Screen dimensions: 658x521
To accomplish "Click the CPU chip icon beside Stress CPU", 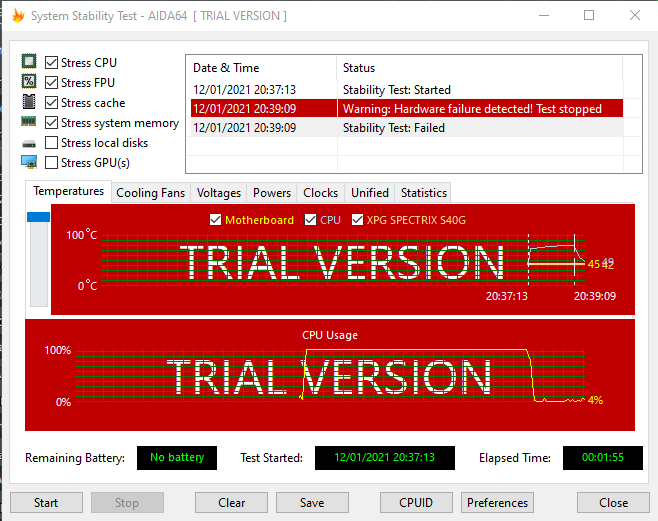I will (29, 61).
